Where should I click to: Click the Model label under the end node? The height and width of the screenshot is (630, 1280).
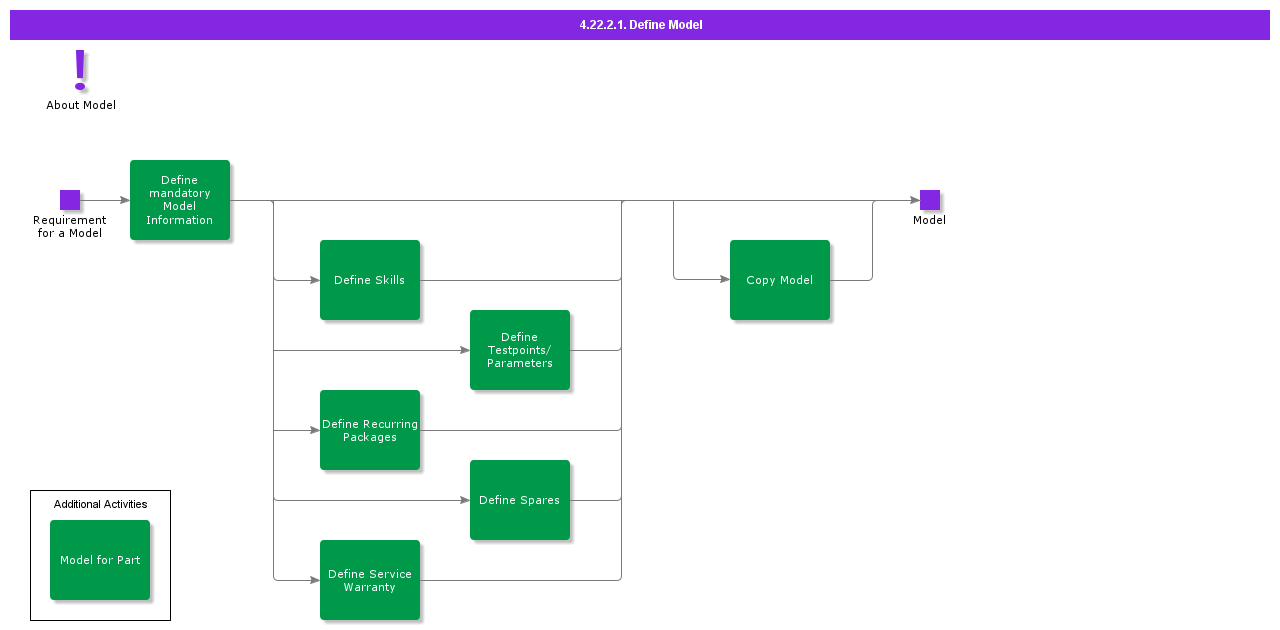[929, 220]
